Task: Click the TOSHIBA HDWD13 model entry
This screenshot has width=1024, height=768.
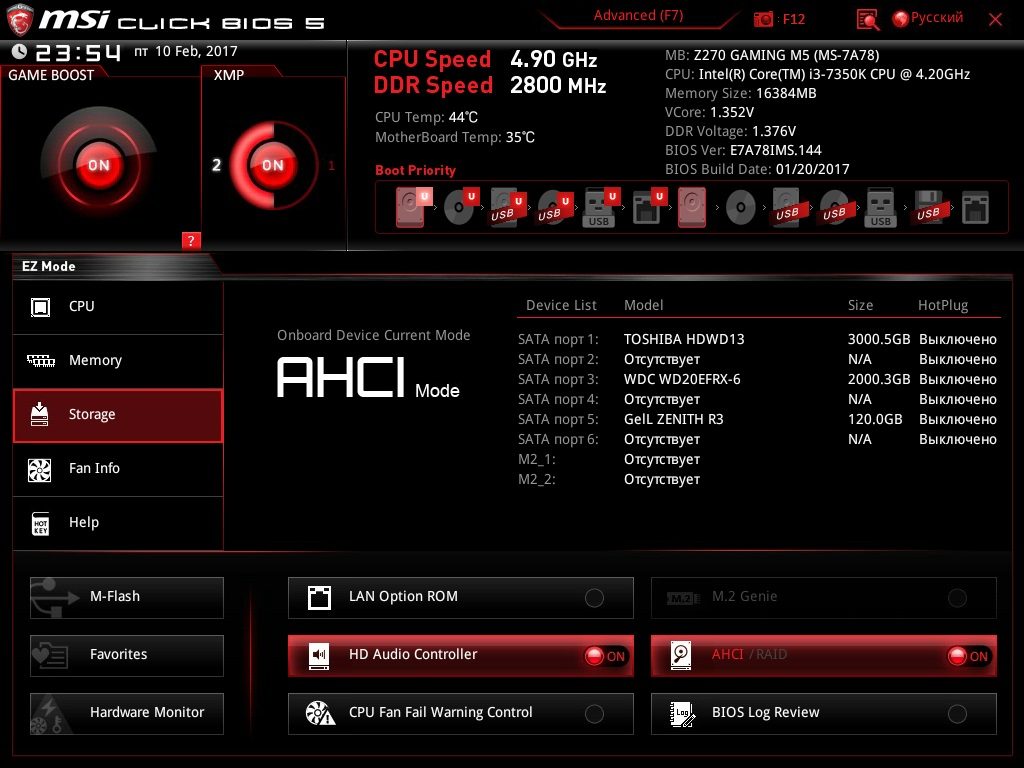Action: click(684, 339)
